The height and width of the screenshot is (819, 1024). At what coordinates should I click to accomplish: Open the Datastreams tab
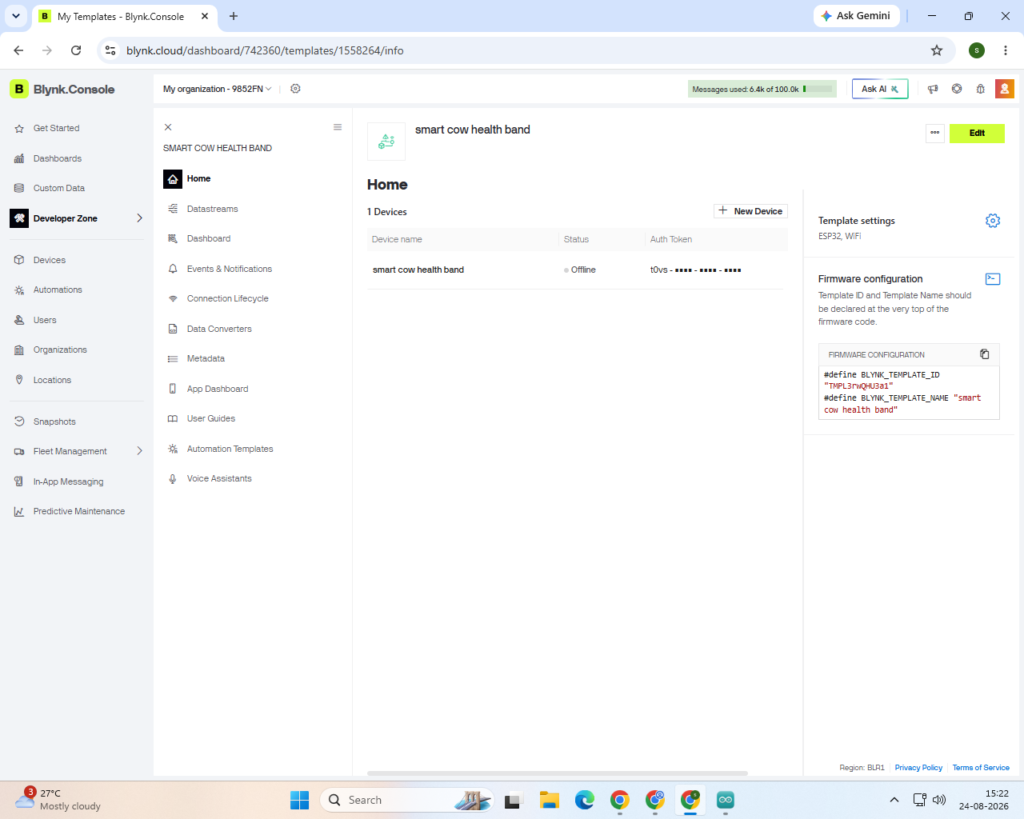(212, 209)
